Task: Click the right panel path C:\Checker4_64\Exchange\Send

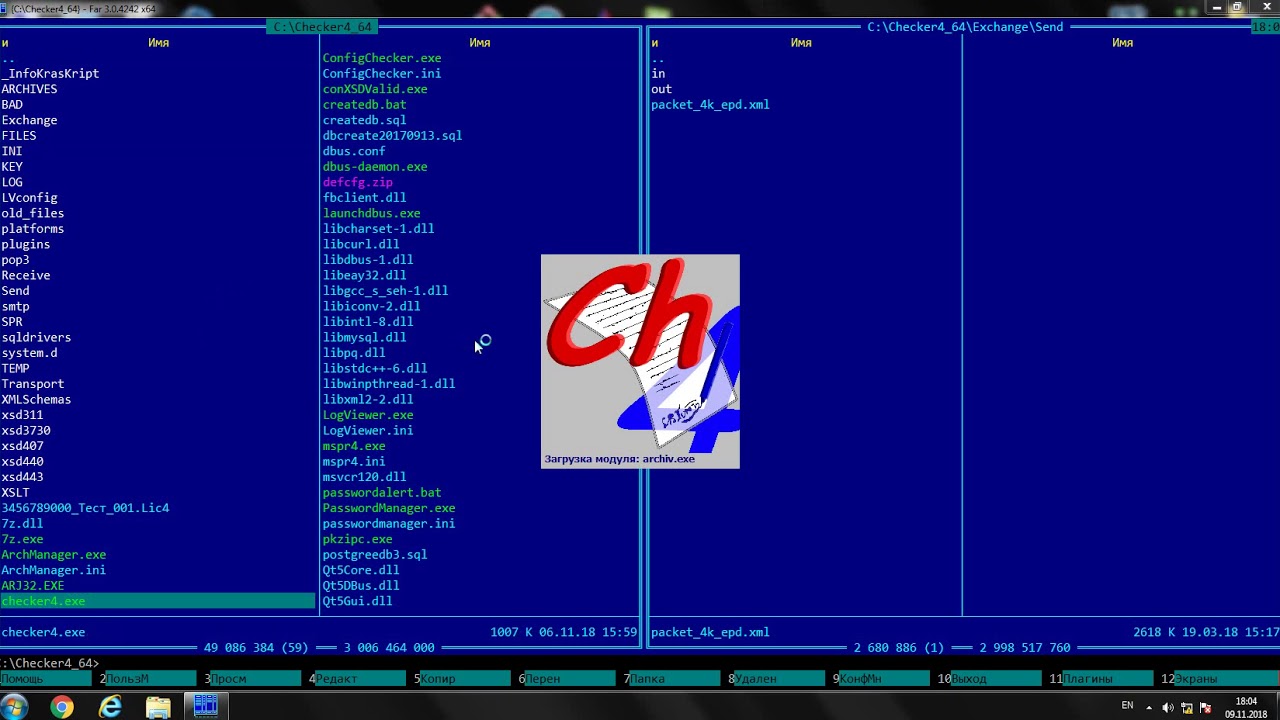Action: click(x=965, y=27)
